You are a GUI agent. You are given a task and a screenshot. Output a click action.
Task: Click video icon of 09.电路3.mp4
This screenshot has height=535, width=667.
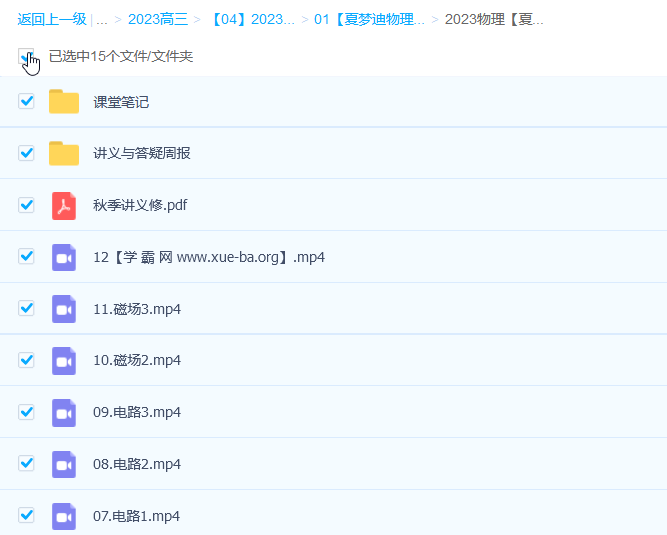pyautogui.click(x=64, y=412)
